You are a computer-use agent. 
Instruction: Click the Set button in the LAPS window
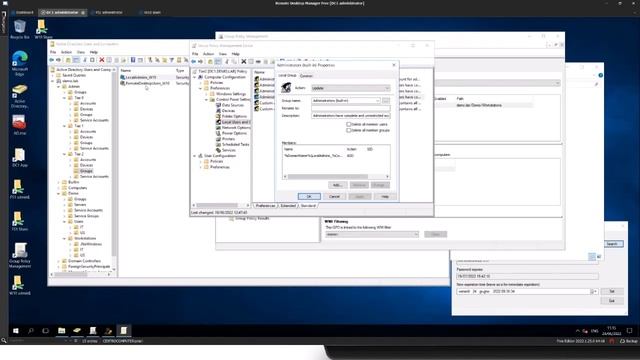click(612, 291)
